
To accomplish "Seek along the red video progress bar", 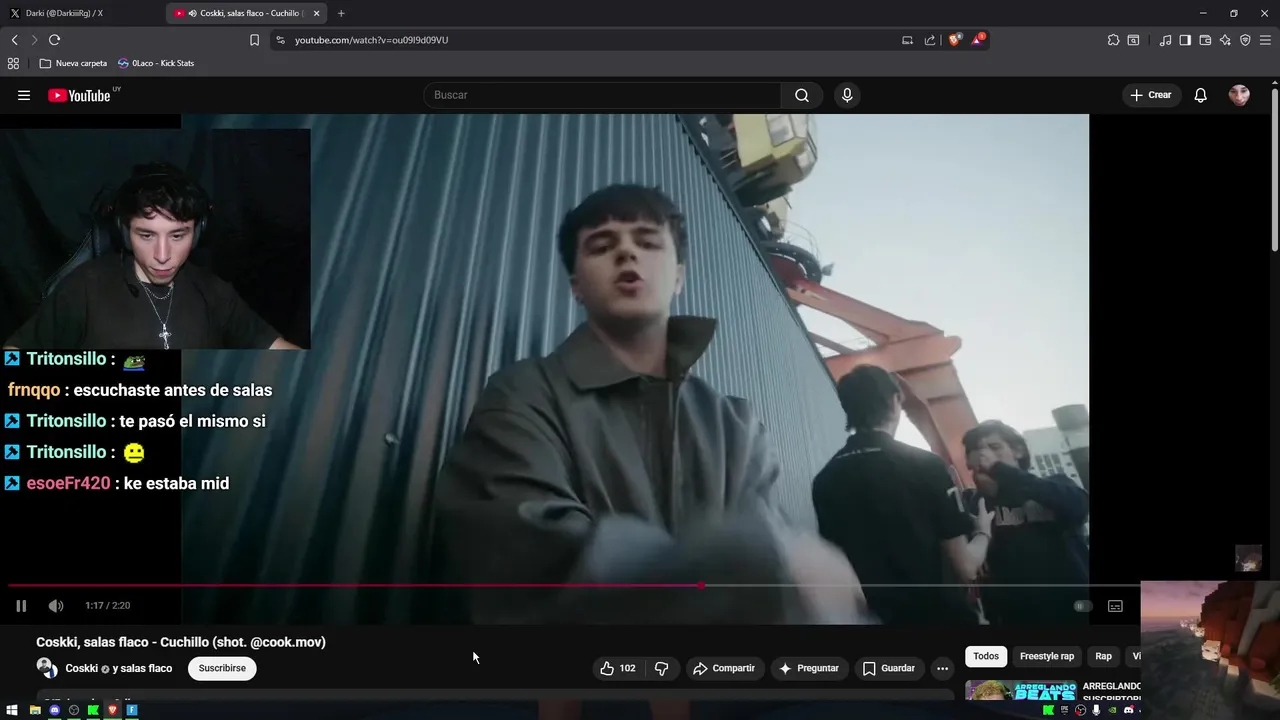I will 574,586.
